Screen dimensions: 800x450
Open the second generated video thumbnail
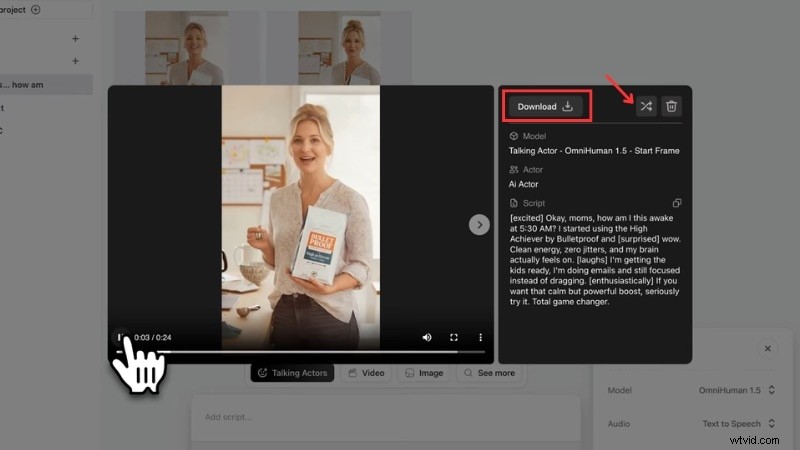(x=339, y=48)
